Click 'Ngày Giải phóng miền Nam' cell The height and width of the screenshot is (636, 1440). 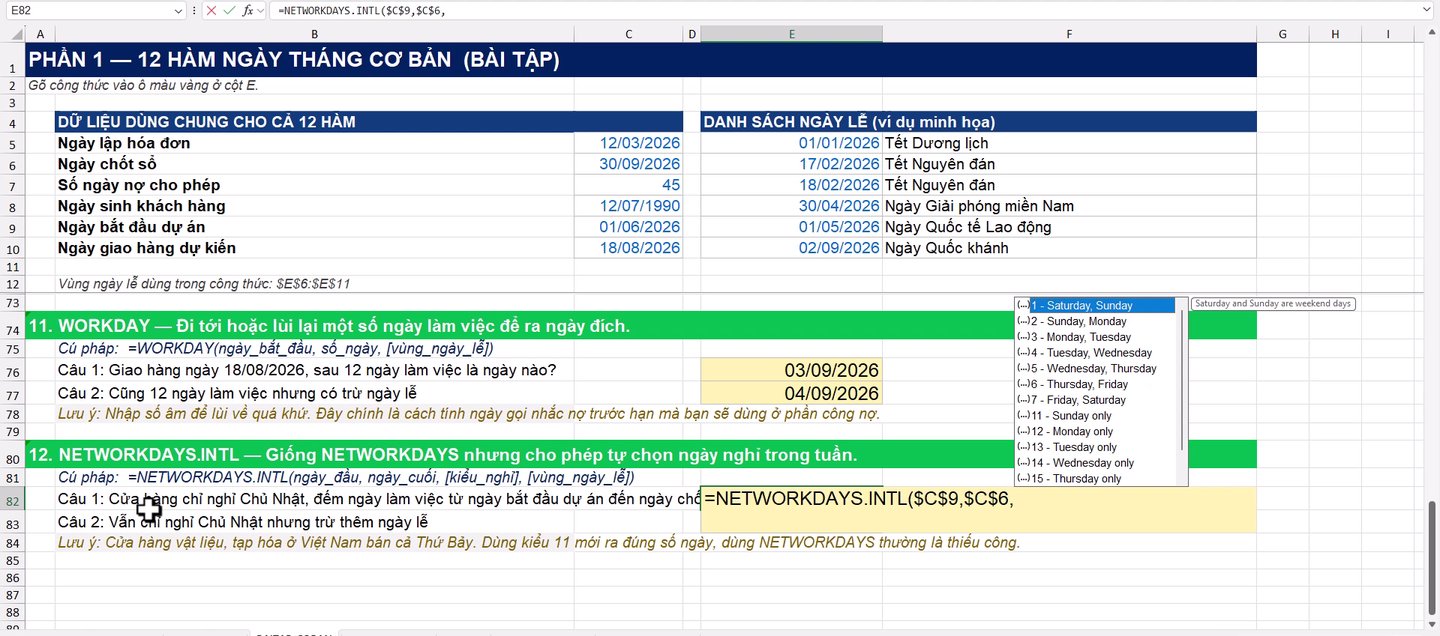[x=1069, y=206]
